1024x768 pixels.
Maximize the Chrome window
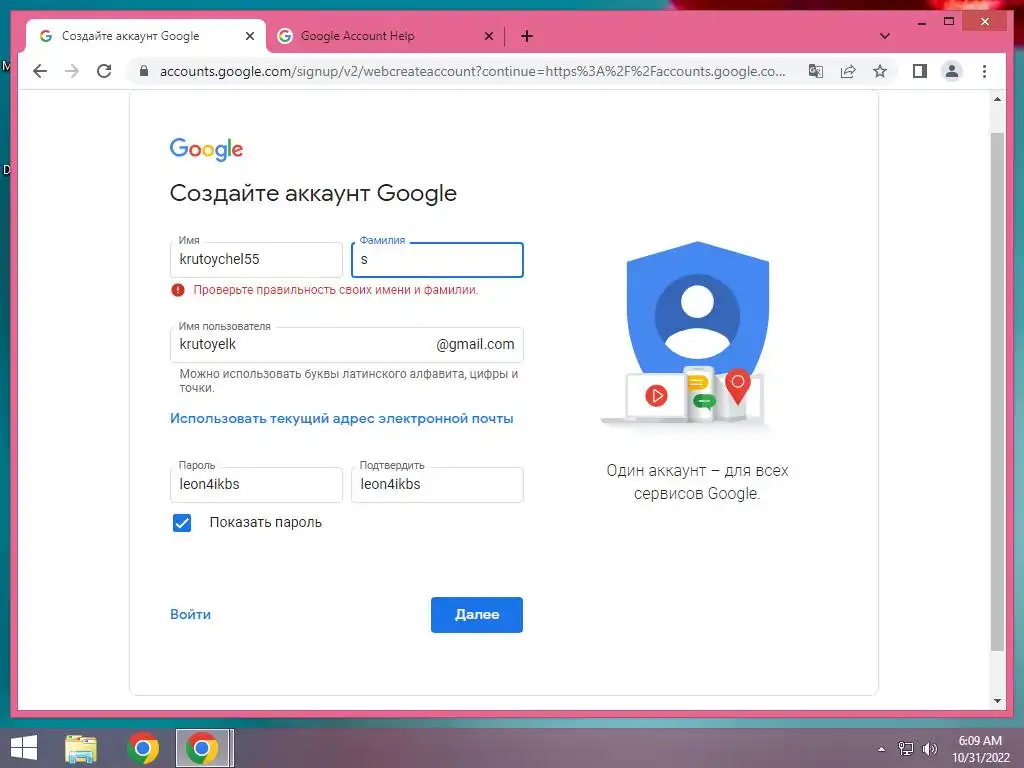(x=949, y=22)
